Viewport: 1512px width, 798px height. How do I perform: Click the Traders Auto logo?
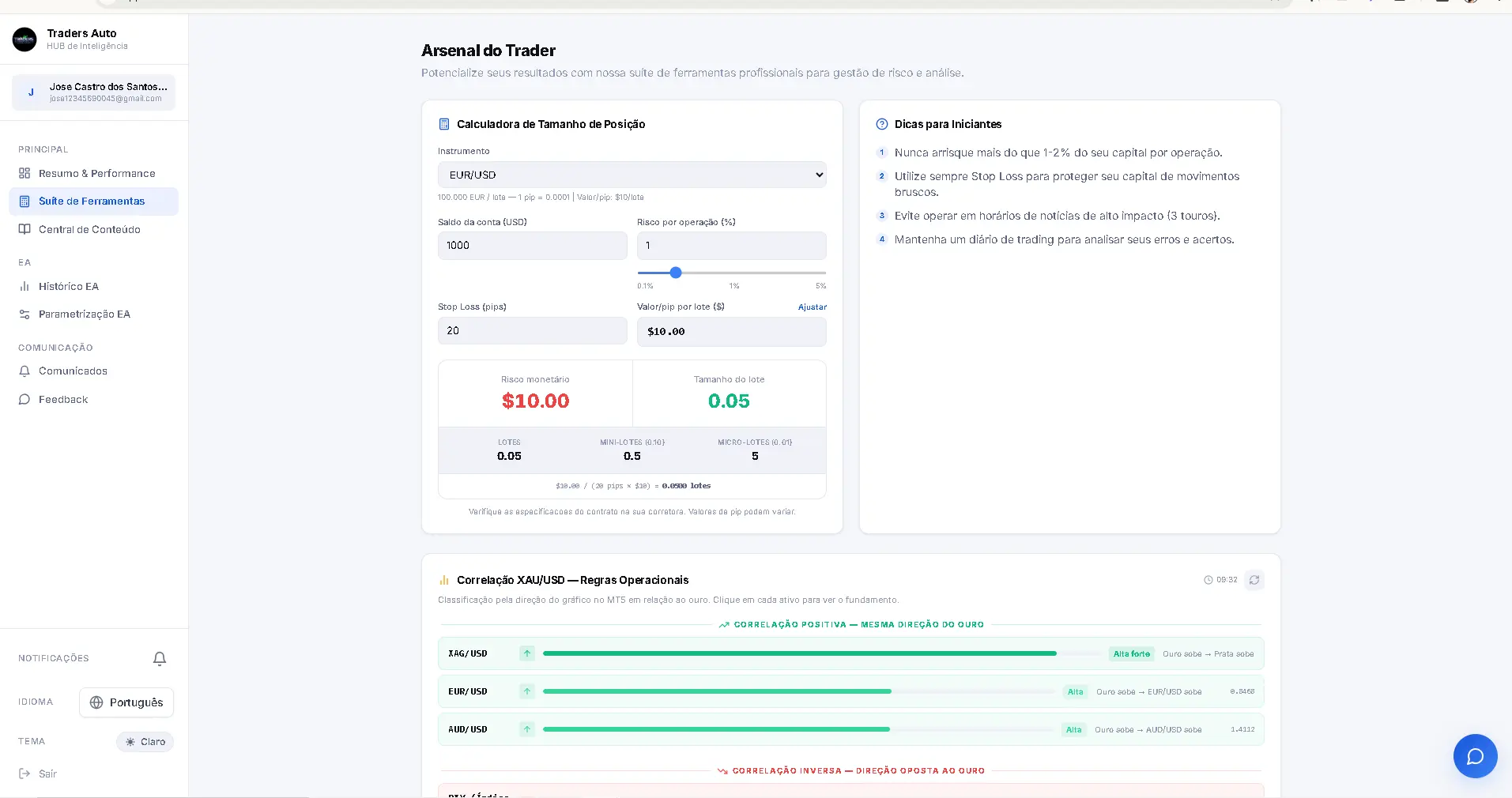pos(25,40)
